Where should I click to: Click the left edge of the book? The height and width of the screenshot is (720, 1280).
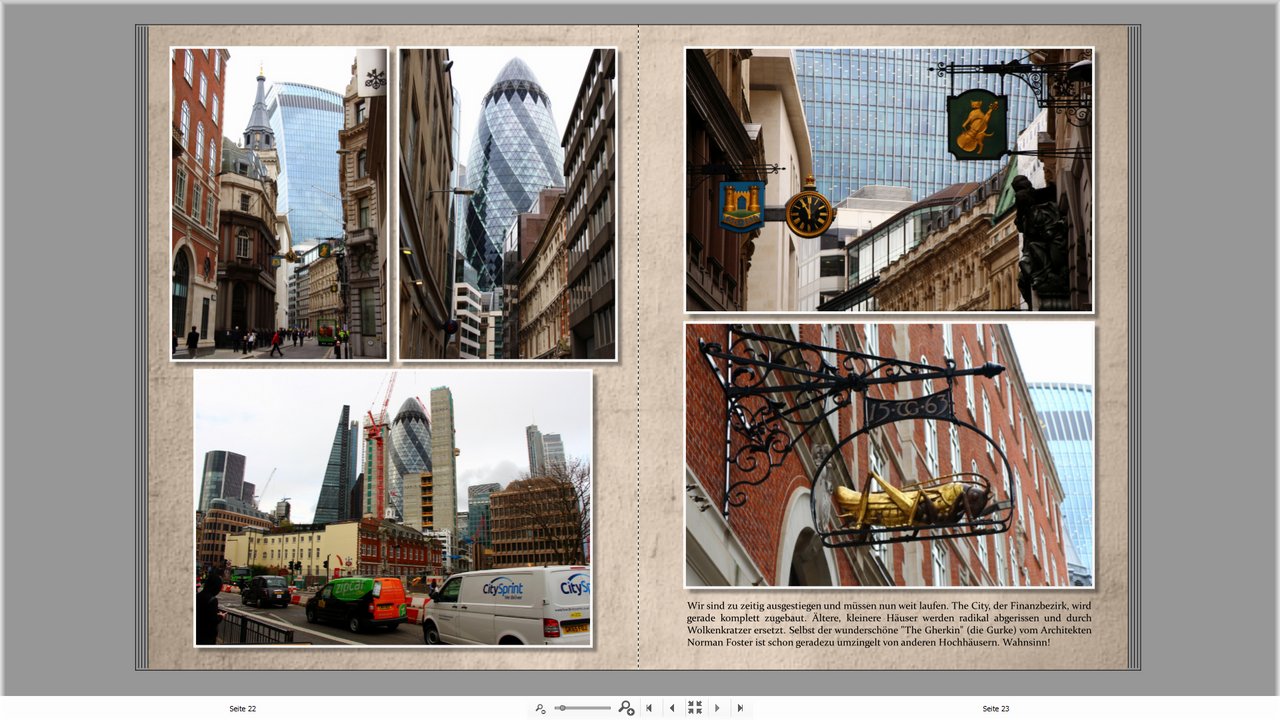[x=142, y=348]
